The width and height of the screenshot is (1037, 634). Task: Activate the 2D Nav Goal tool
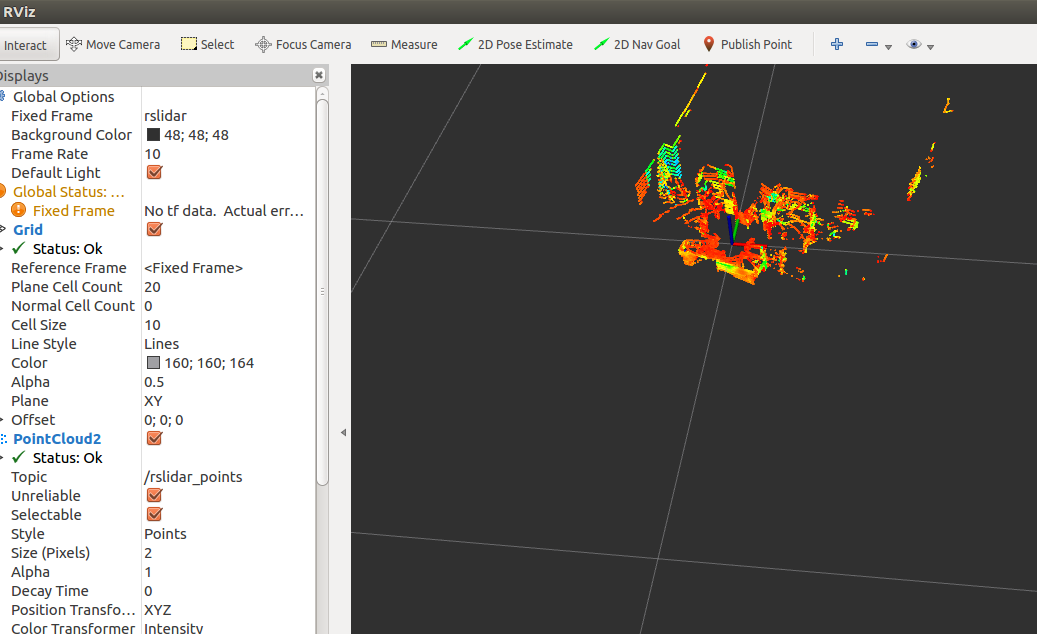click(637, 44)
